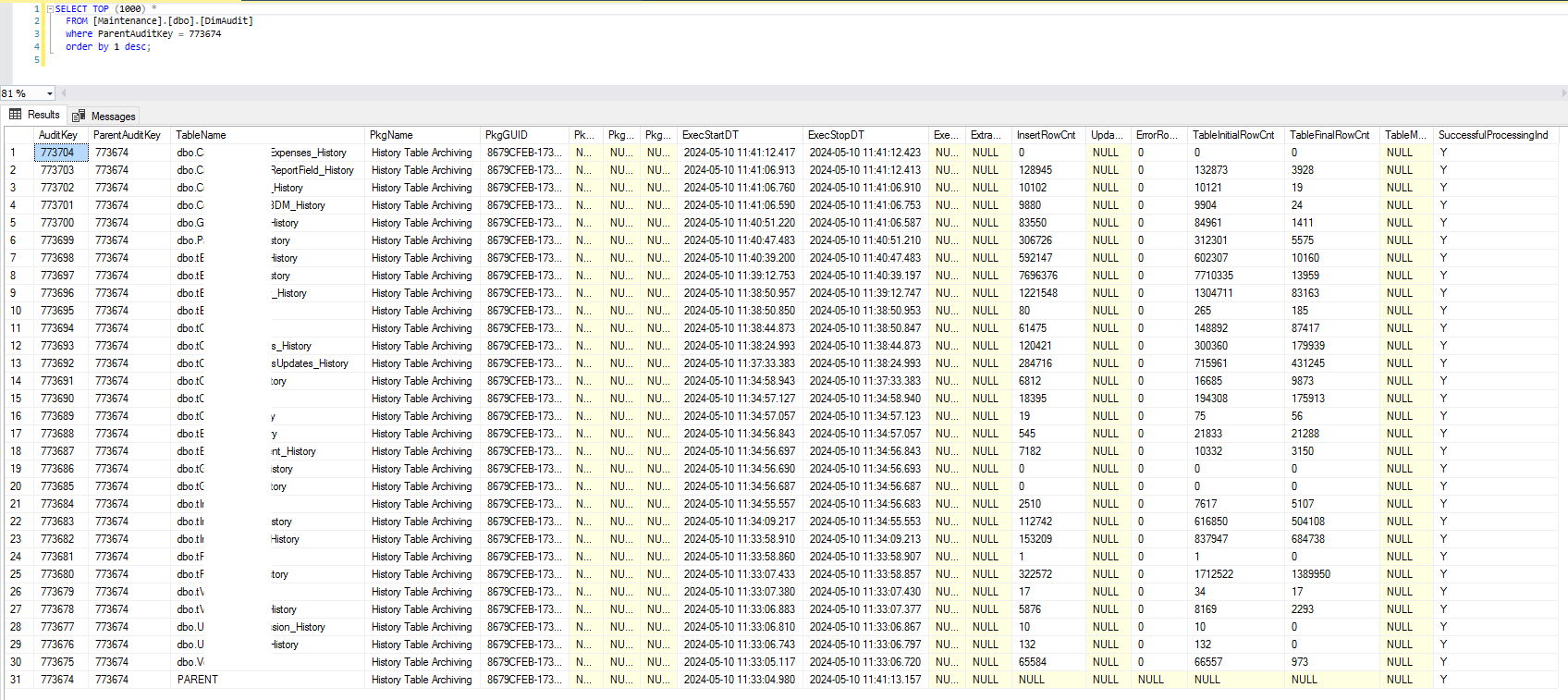1568x700 pixels.
Task: Click the Results grid icon
Action: pos(16,115)
